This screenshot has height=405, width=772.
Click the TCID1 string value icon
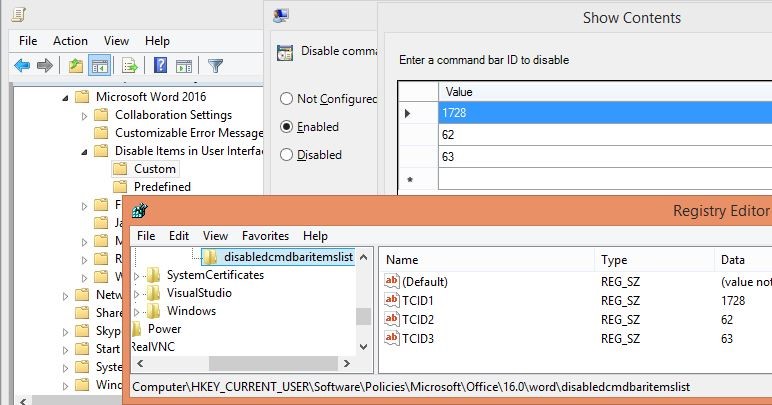392,300
